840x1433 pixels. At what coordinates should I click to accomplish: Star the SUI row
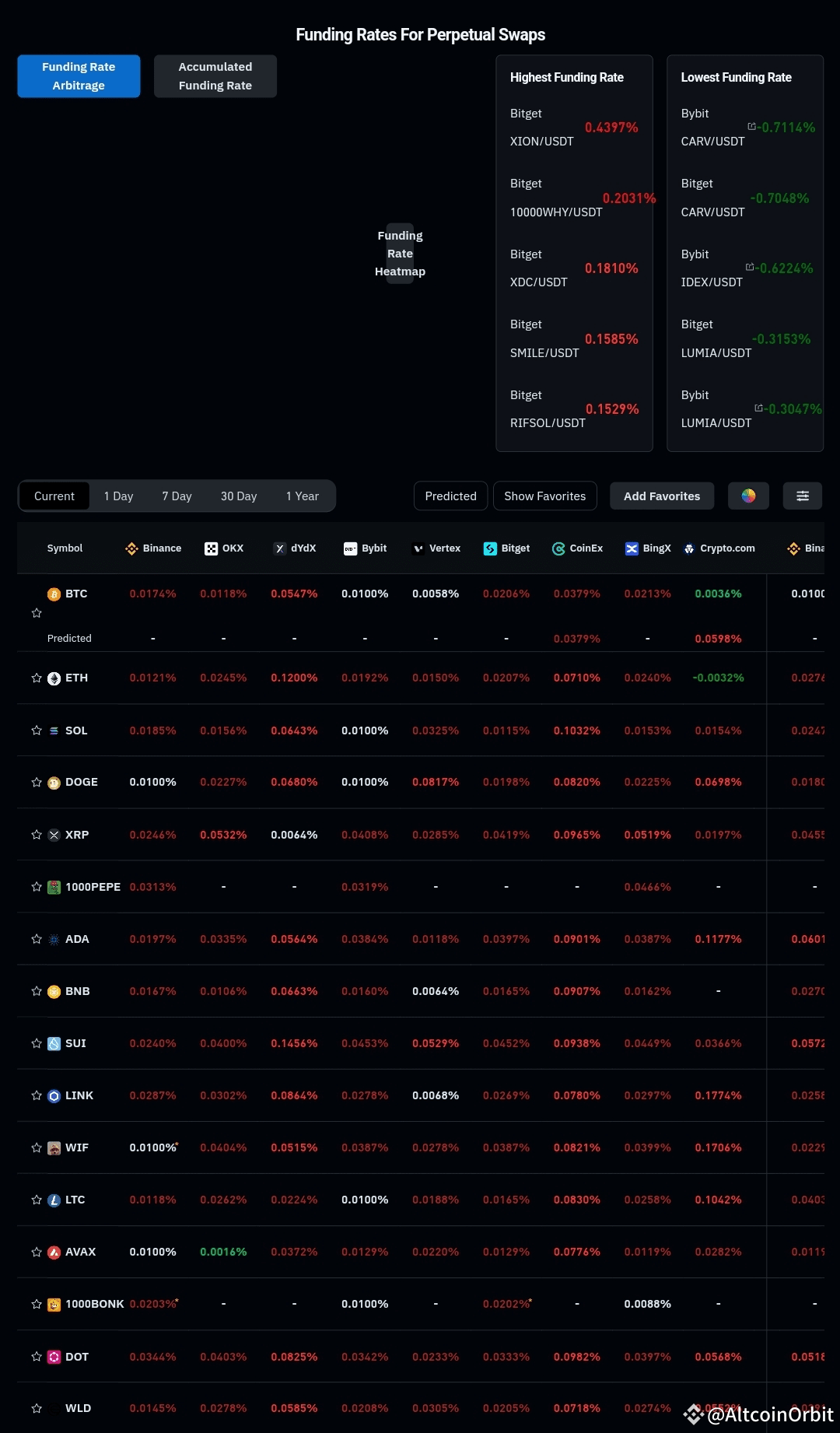click(x=37, y=1043)
